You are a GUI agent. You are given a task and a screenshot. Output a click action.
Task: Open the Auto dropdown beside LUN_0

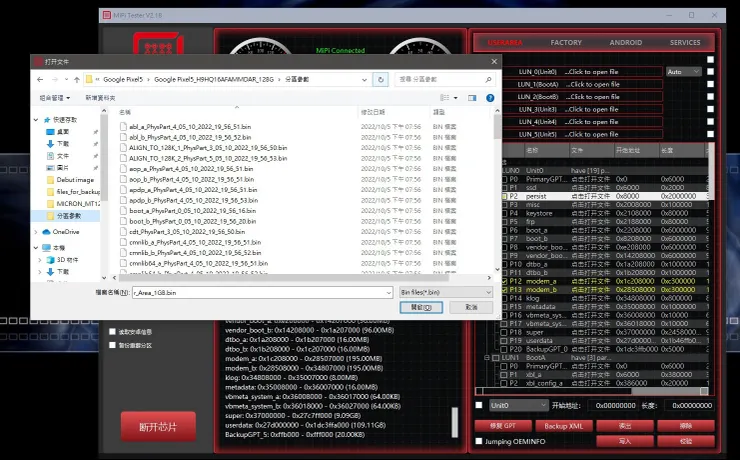683,72
